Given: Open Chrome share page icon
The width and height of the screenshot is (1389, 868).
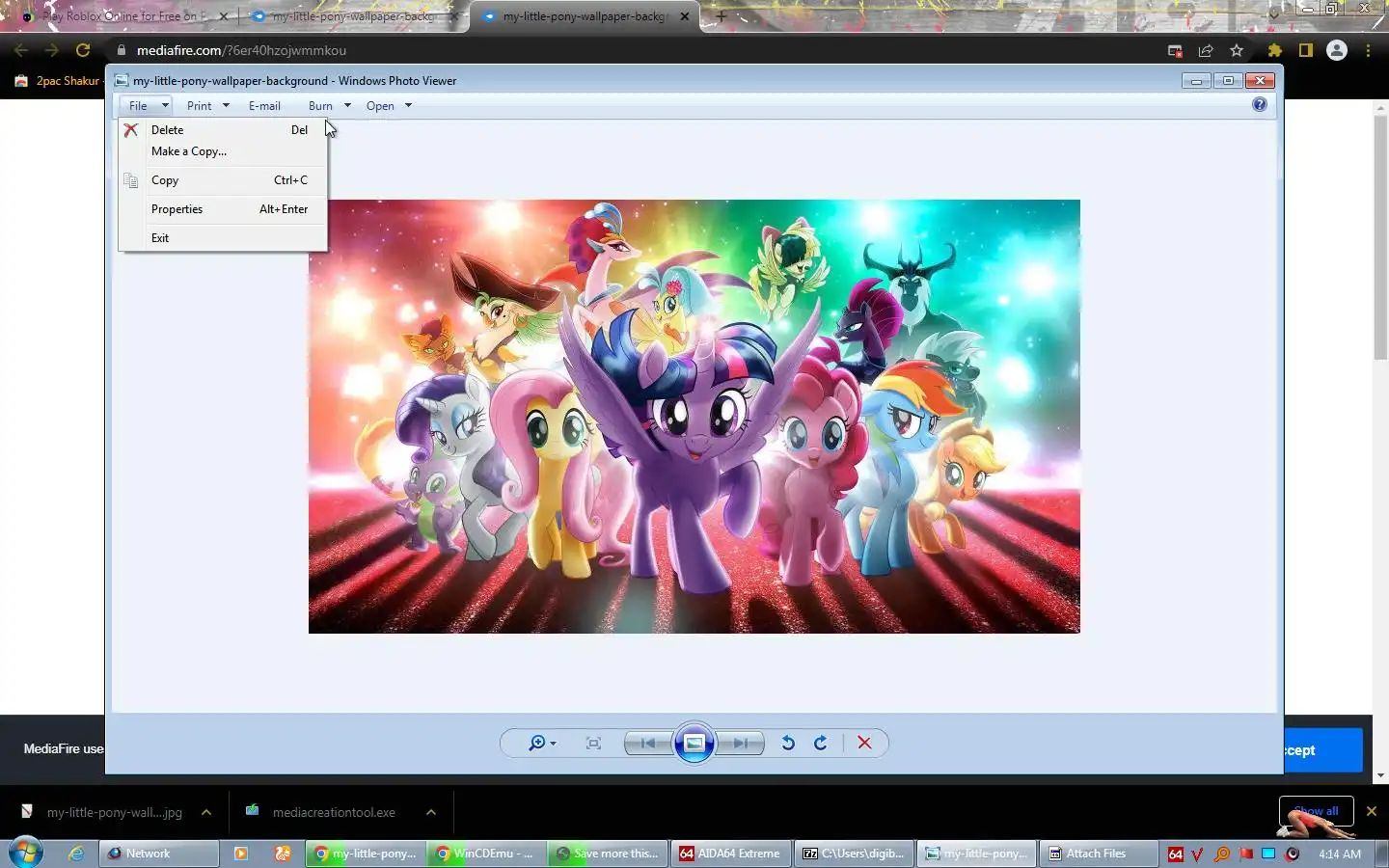Looking at the screenshot, I should [x=1206, y=50].
